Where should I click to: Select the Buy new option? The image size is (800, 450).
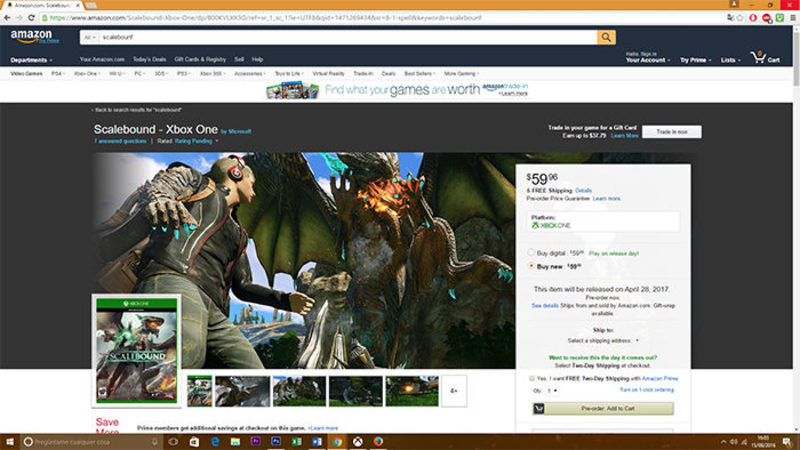pos(531,266)
